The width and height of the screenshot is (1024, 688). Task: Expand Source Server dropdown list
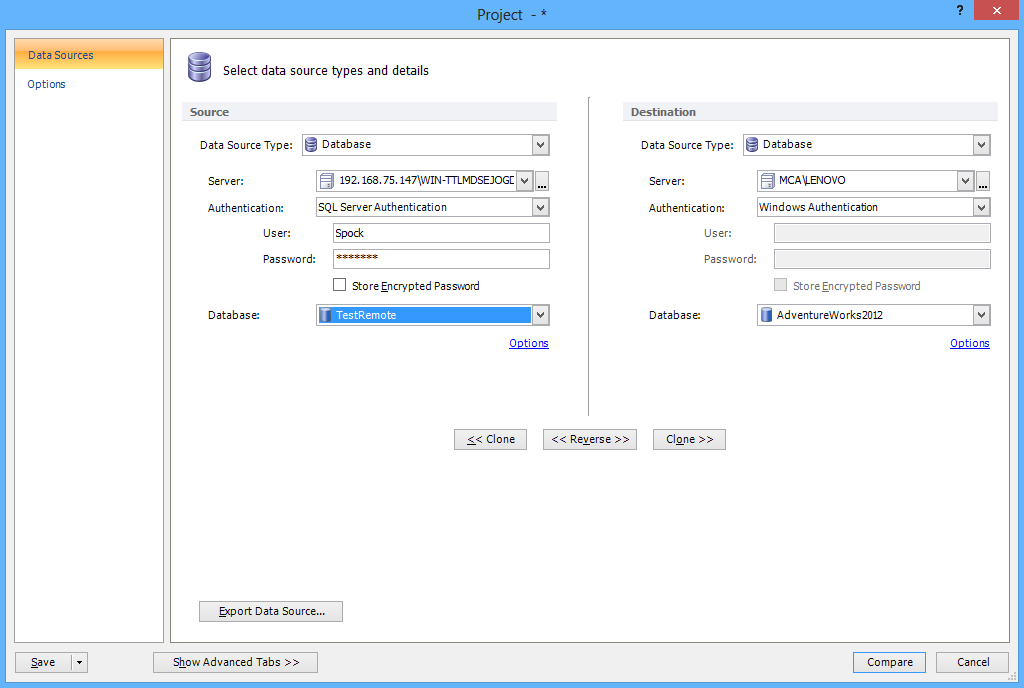click(525, 181)
